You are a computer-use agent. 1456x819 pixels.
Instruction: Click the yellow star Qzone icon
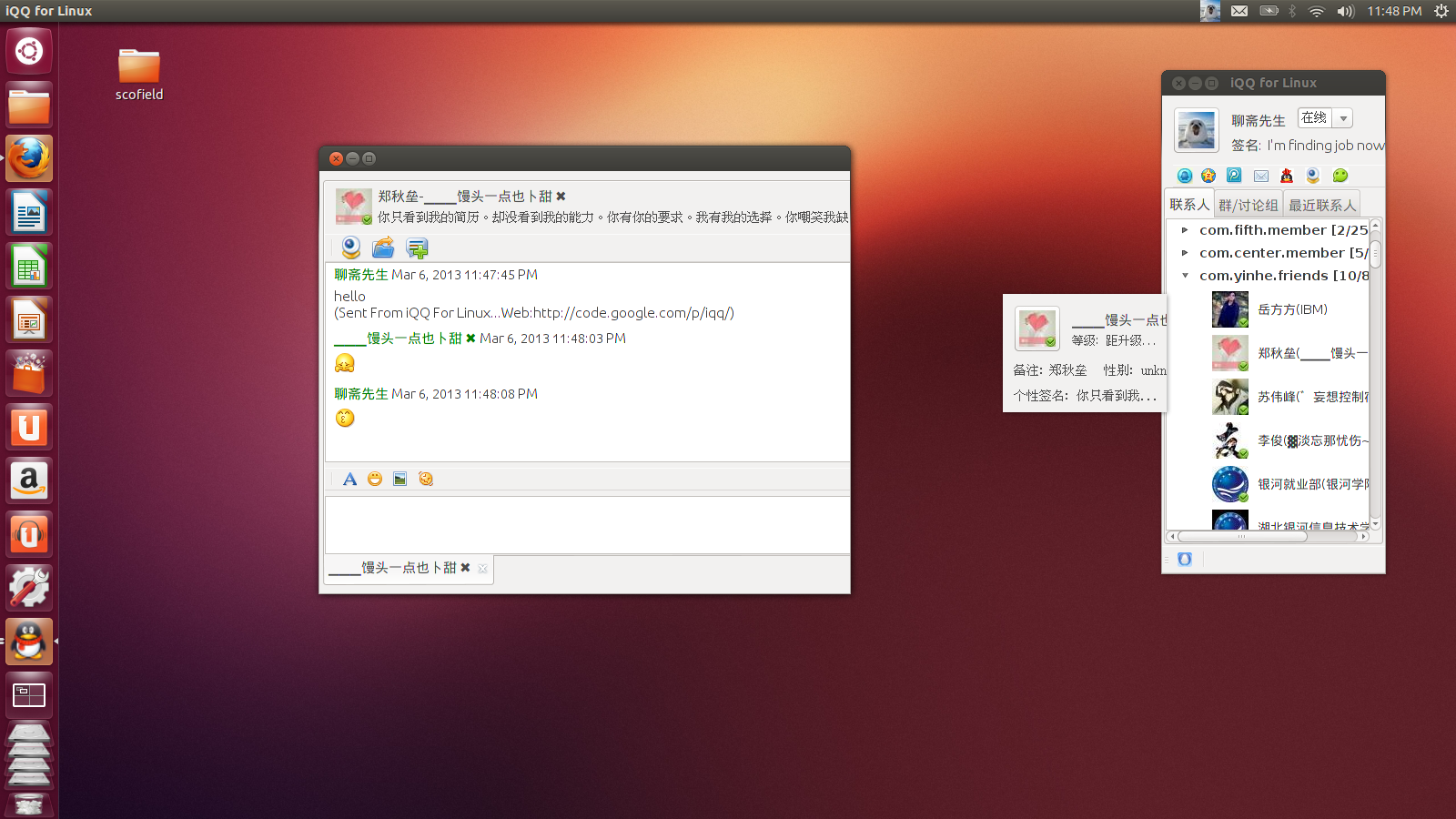pos(1208,176)
